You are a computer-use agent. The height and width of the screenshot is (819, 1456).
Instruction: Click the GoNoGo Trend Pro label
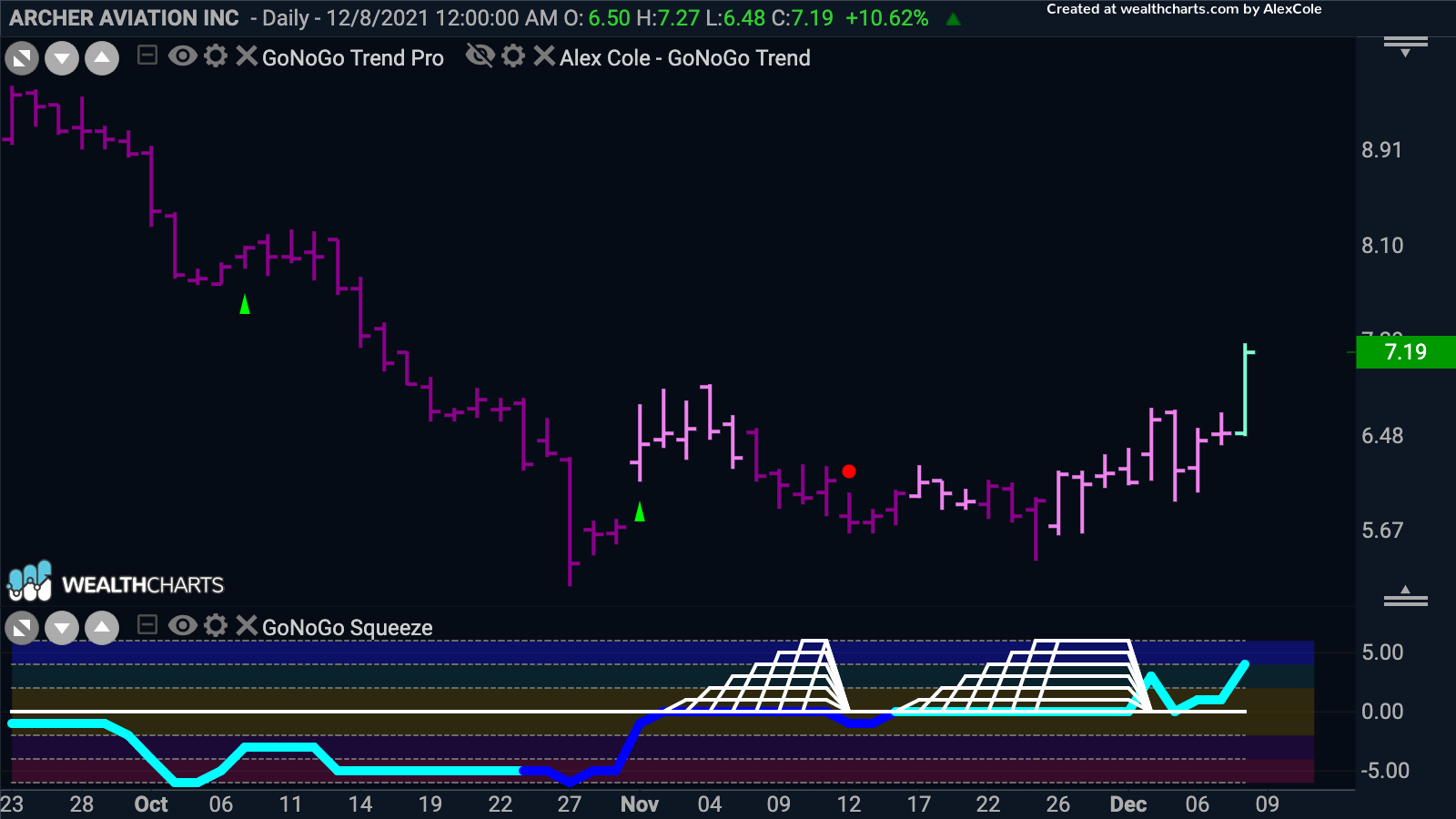353,58
